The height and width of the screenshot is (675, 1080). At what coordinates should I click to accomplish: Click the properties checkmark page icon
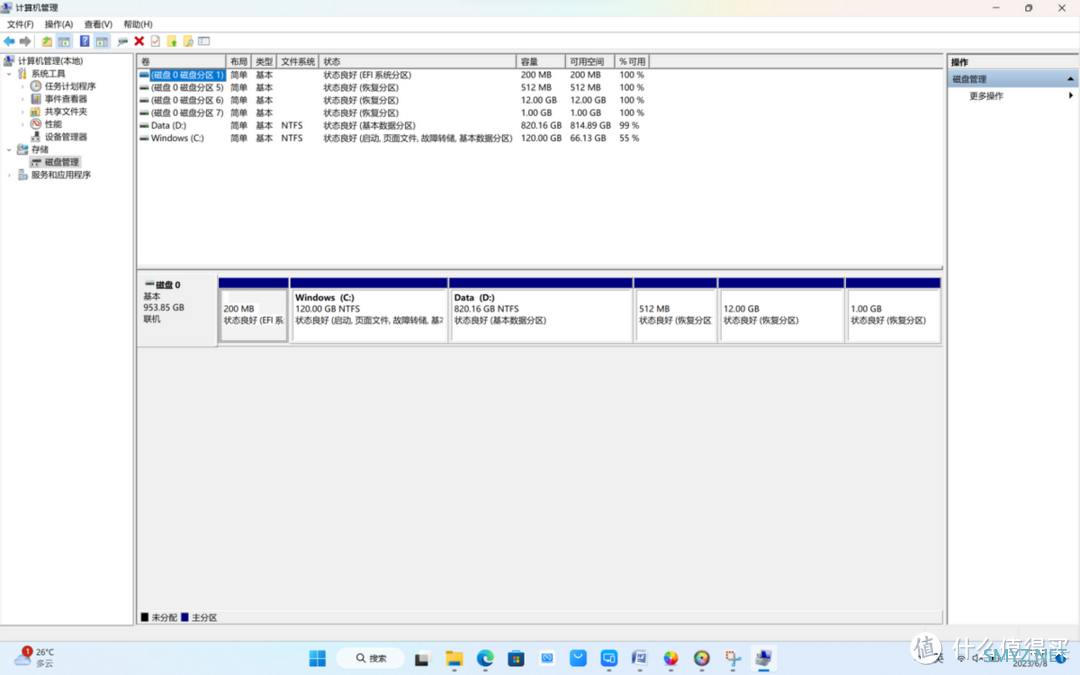(156, 41)
